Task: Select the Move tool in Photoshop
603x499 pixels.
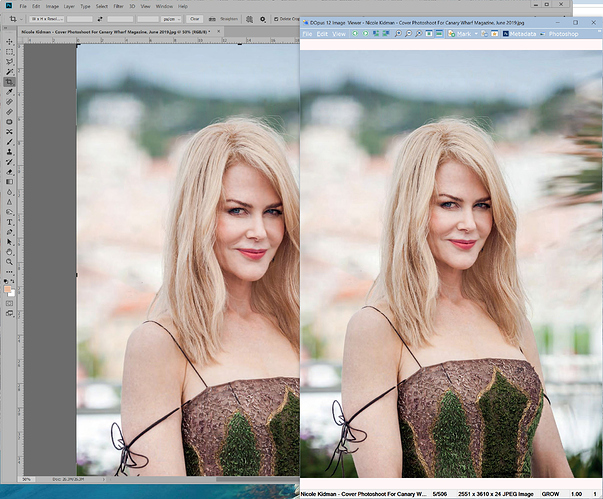Action: [x=9, y=42]
